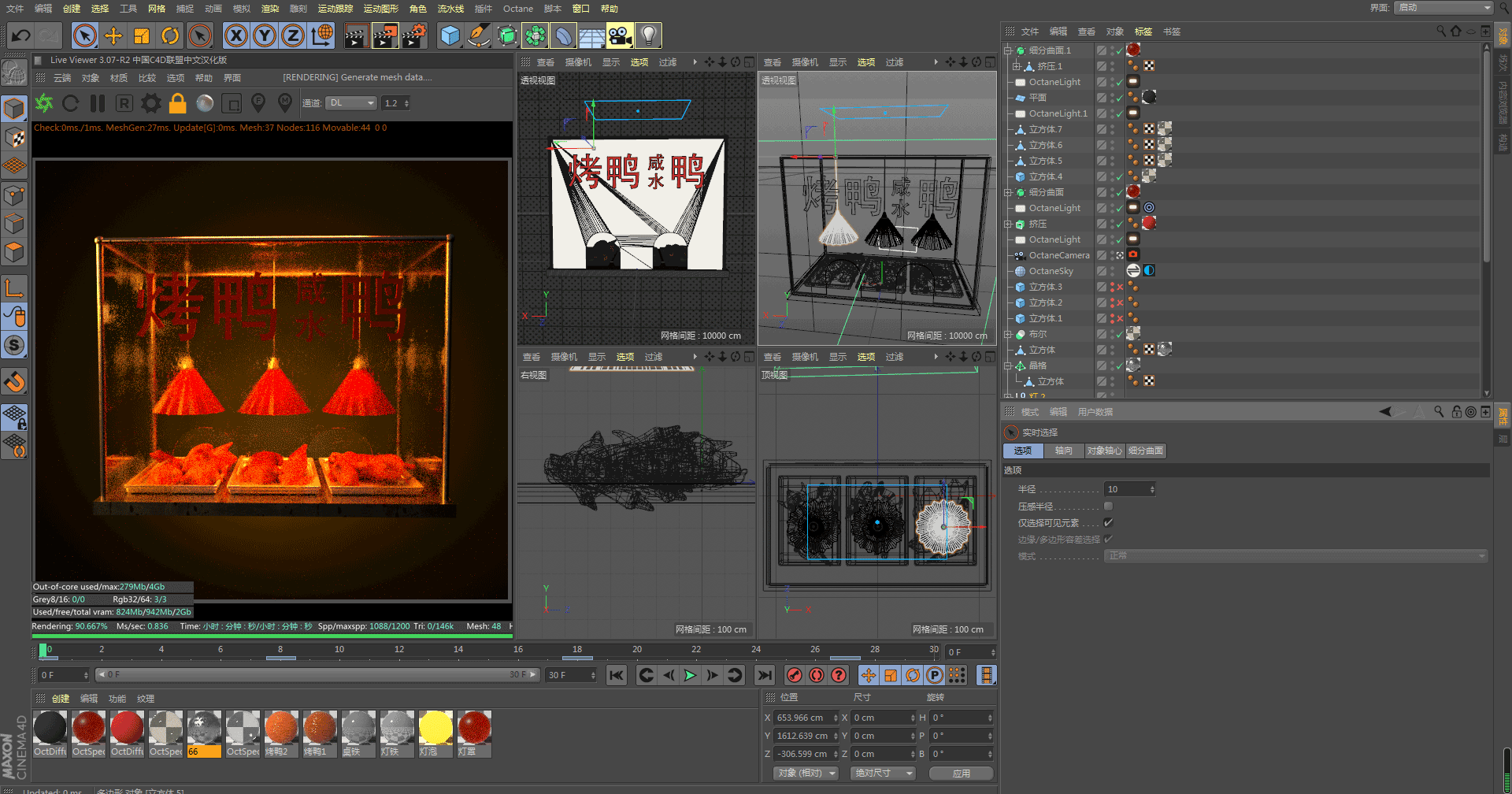
Task: Collapse the 晶格 object tree node
Action: point(1007,365)
